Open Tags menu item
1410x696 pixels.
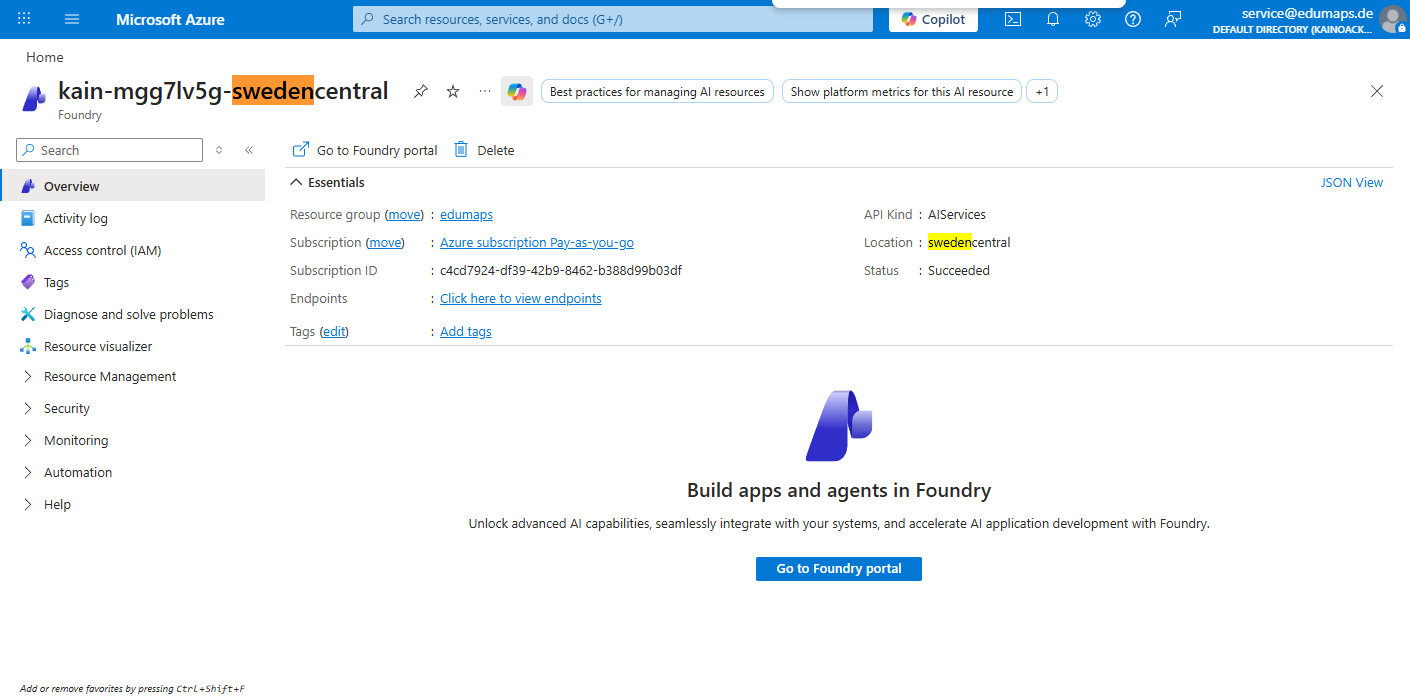point(133,282)
